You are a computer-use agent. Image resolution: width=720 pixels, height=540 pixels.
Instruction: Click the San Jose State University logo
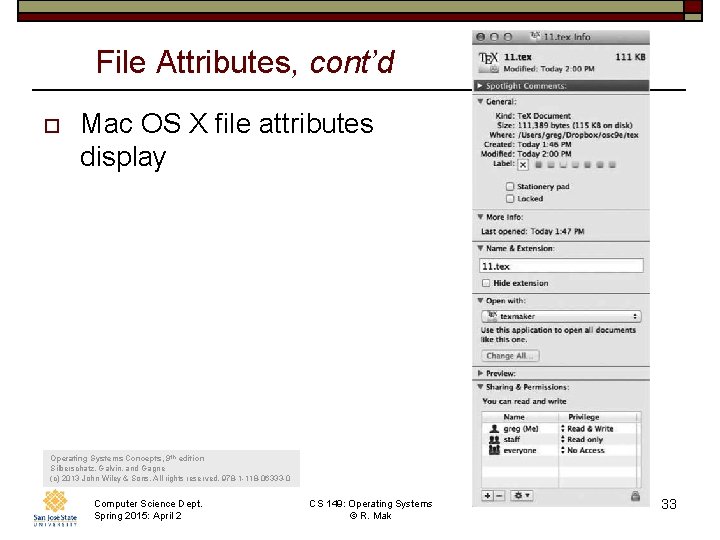tap(55, 508)
